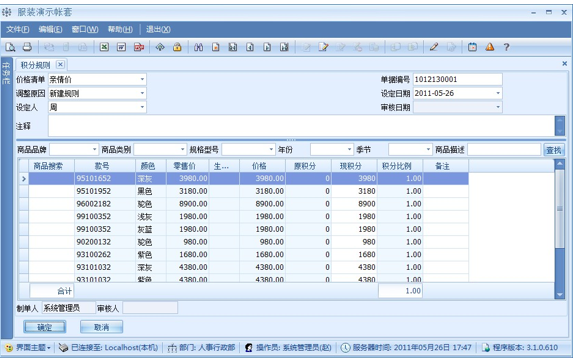This screenshot has height=360, width=578.
Task: Click the 确定 button
Action: pyautogui.click(x=45, y=327)
